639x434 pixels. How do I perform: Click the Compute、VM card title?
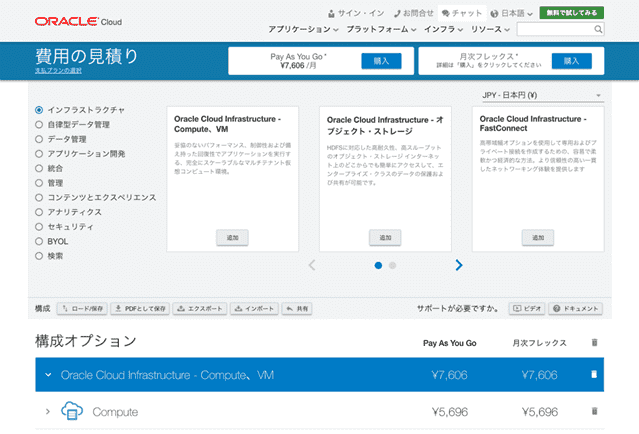[227, 124]
